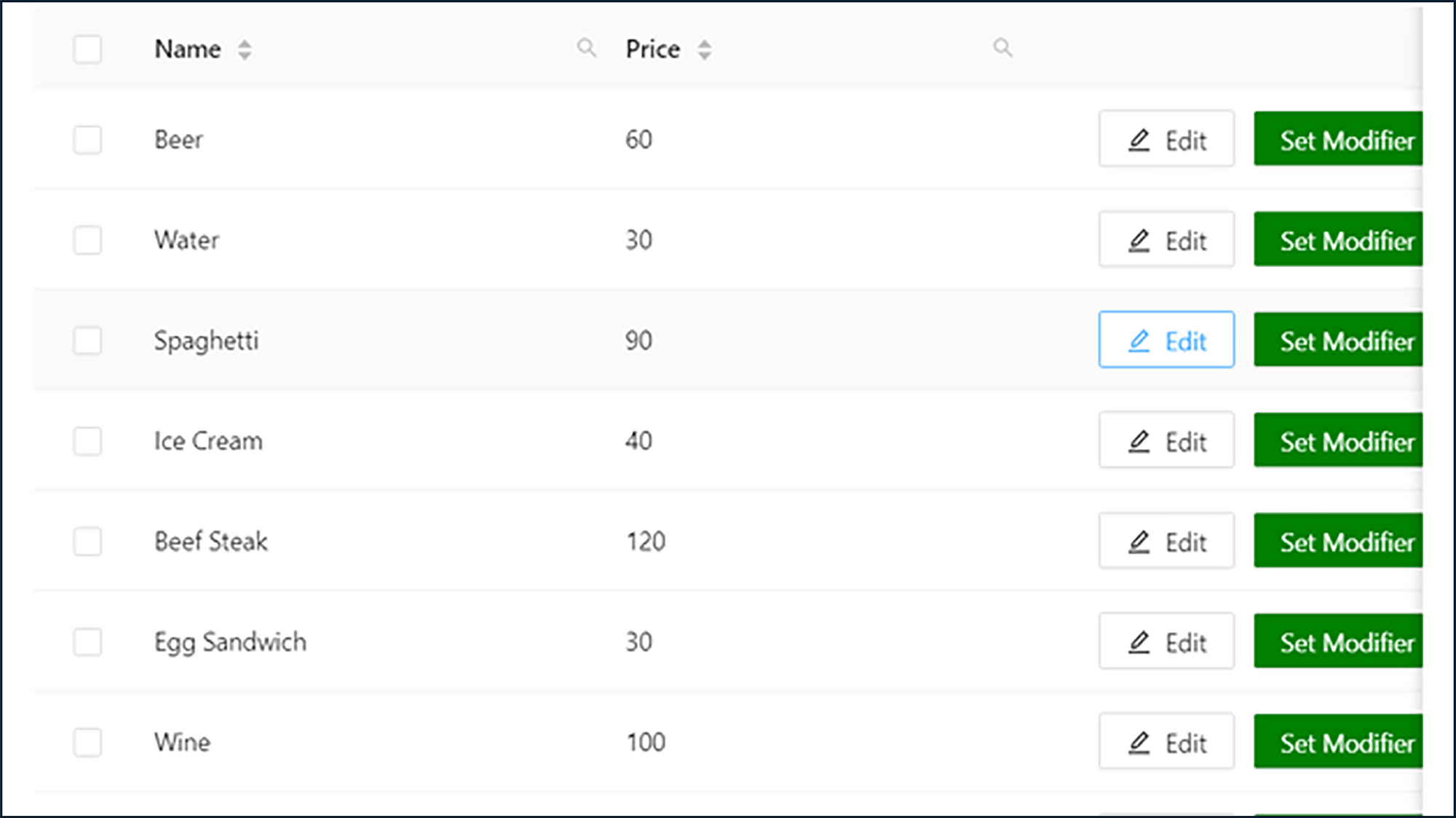Edit the Beer item
This screenshot has width=1456, height=818.
tap(1166, 139)
